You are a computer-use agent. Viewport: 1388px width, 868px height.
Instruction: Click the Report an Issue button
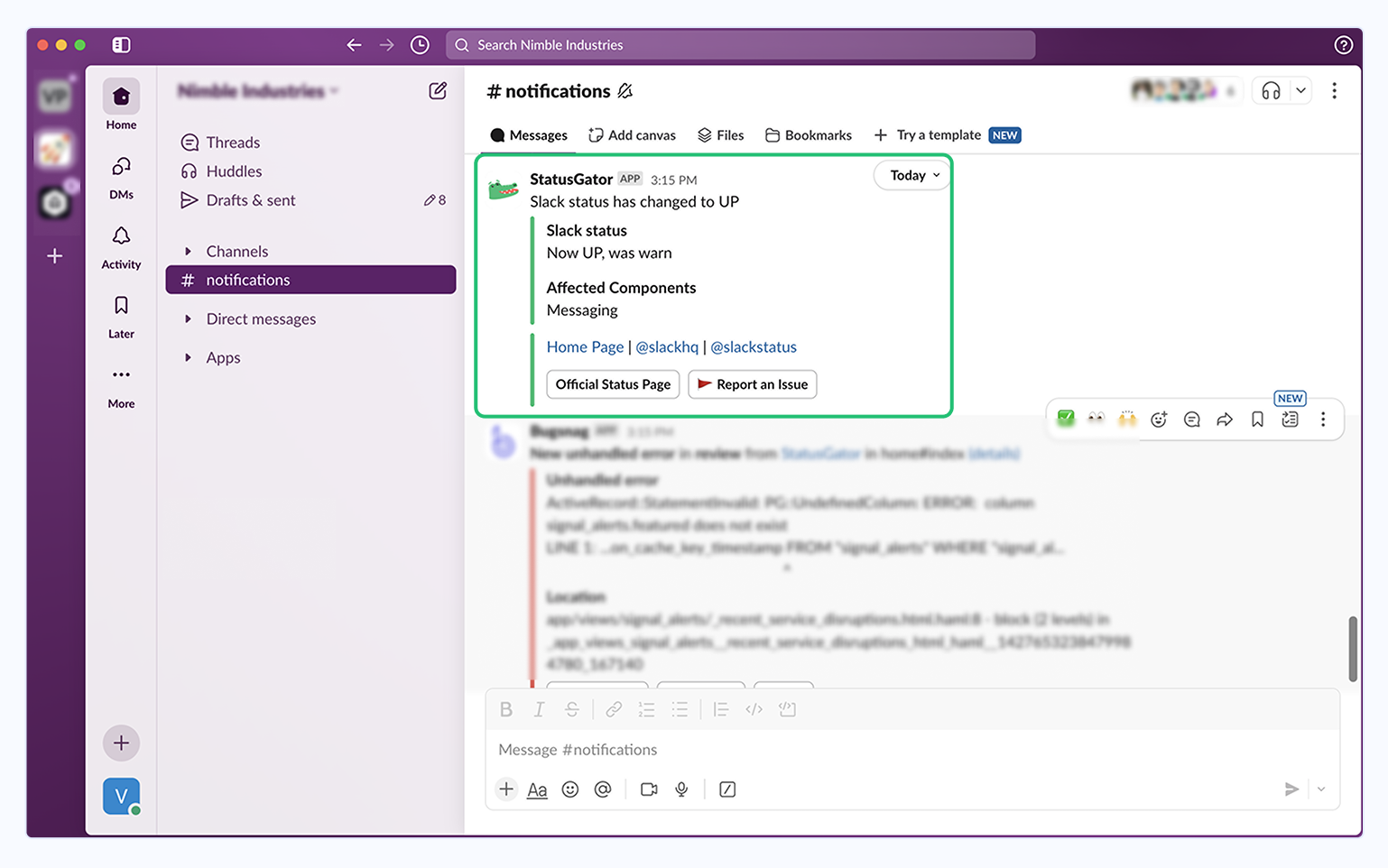[x=753, y=384]
